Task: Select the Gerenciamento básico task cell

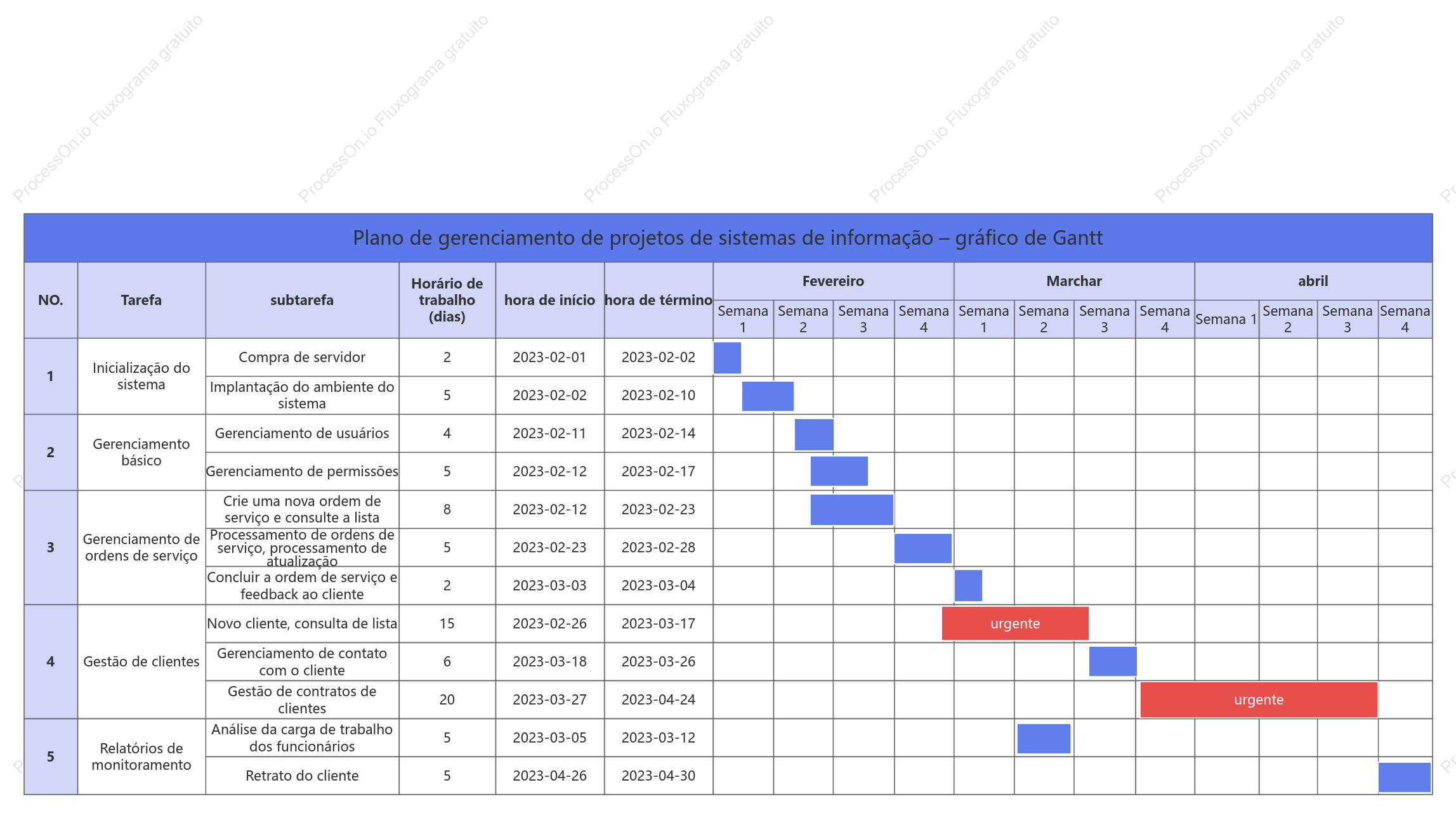Action: tap(141, 452)
